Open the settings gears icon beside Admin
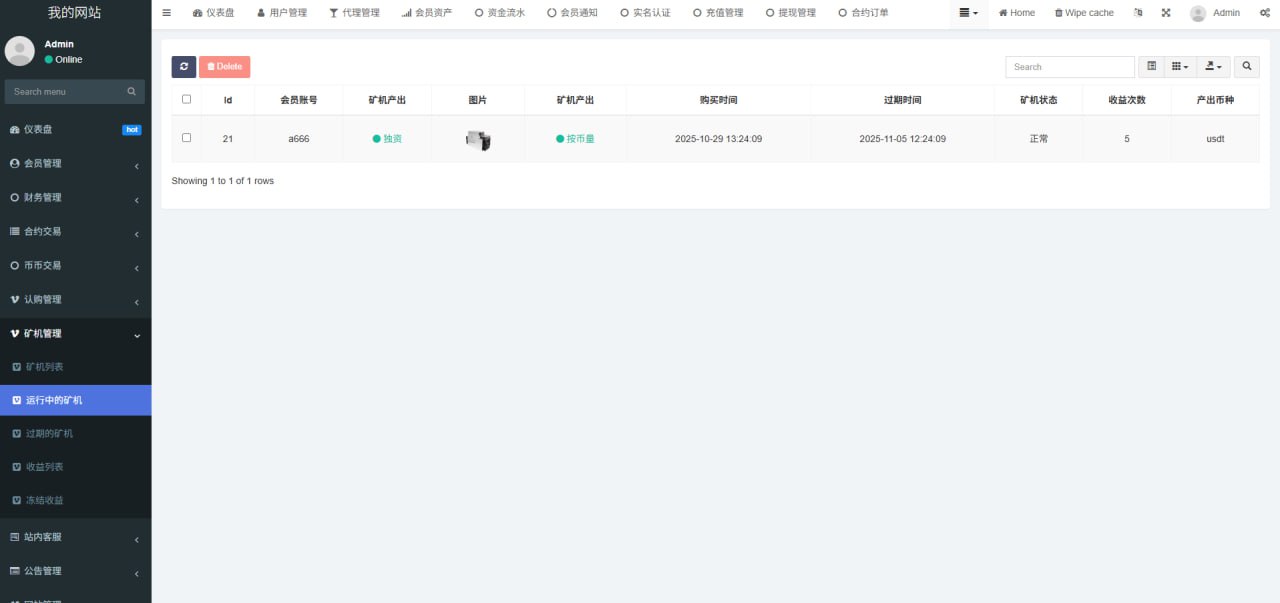 (x=1264, y=13)
